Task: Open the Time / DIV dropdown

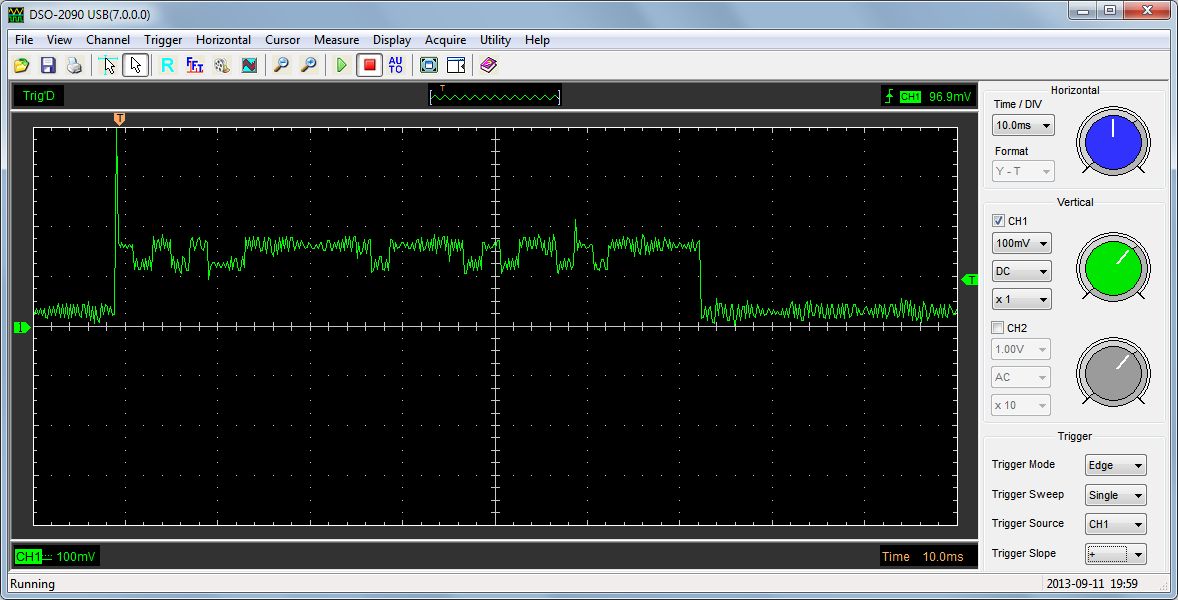Action: (x=1023, y=126)
